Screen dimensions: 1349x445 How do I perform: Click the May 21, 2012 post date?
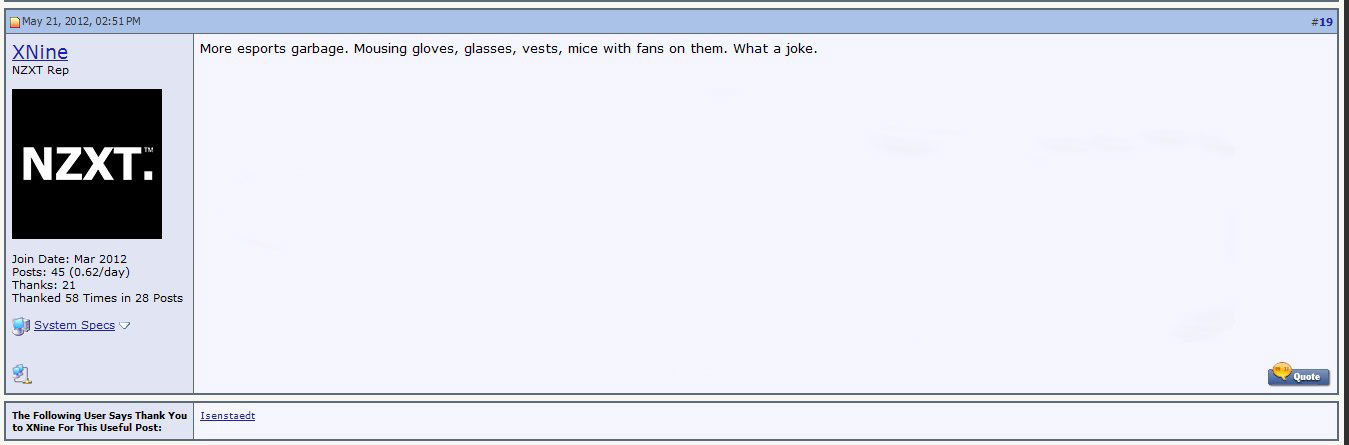[x=81, y=21]
